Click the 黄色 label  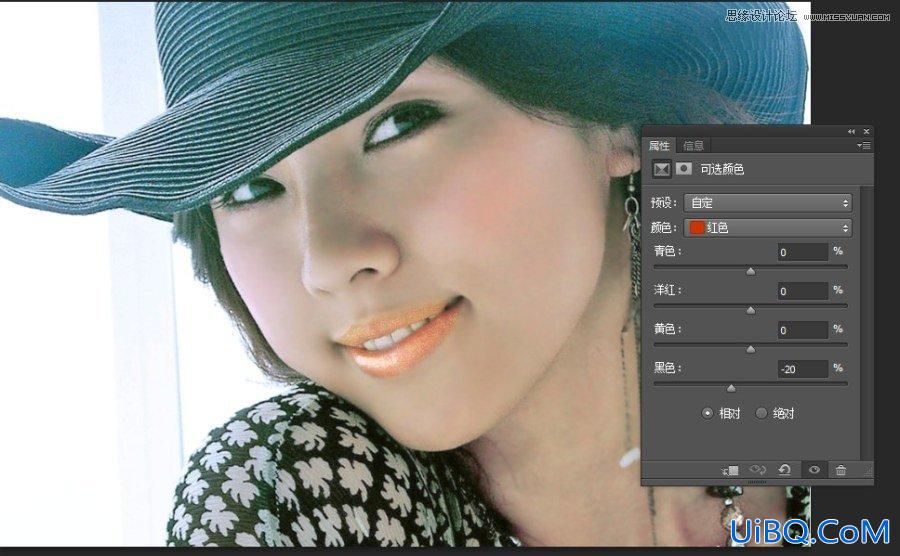coord(668,329)
